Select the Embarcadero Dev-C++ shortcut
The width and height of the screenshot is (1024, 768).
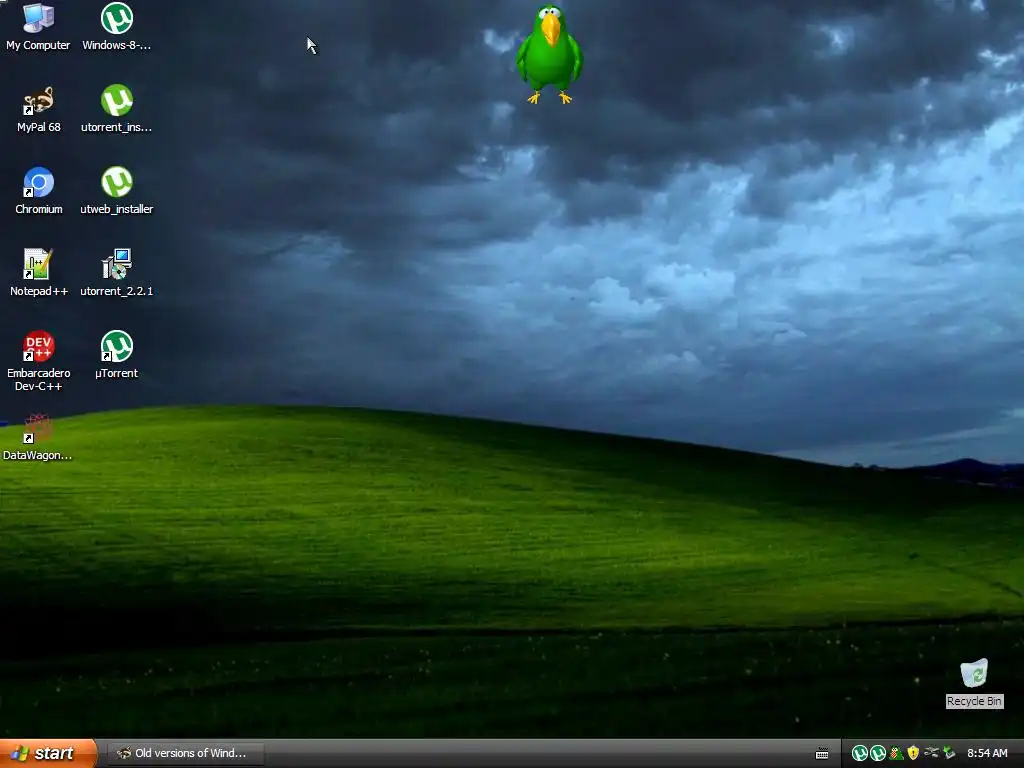click(39, 361)
